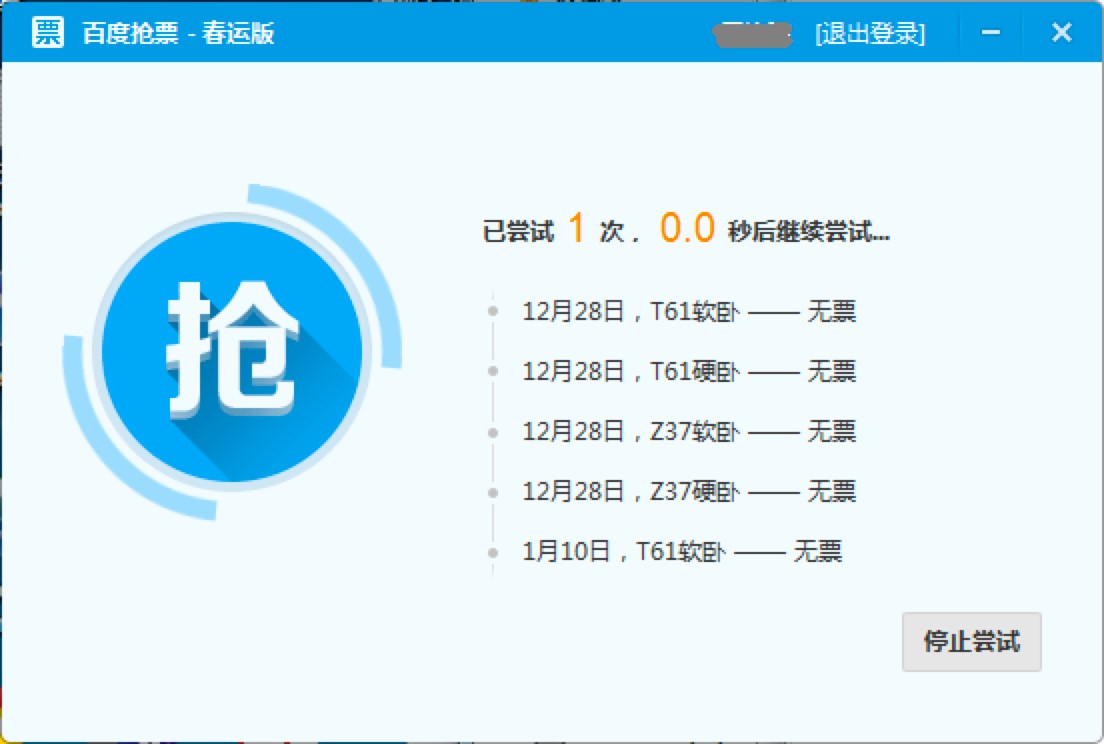Click the blurred username in title bar
1104x744 pixels.
click(x=753, y=34)
